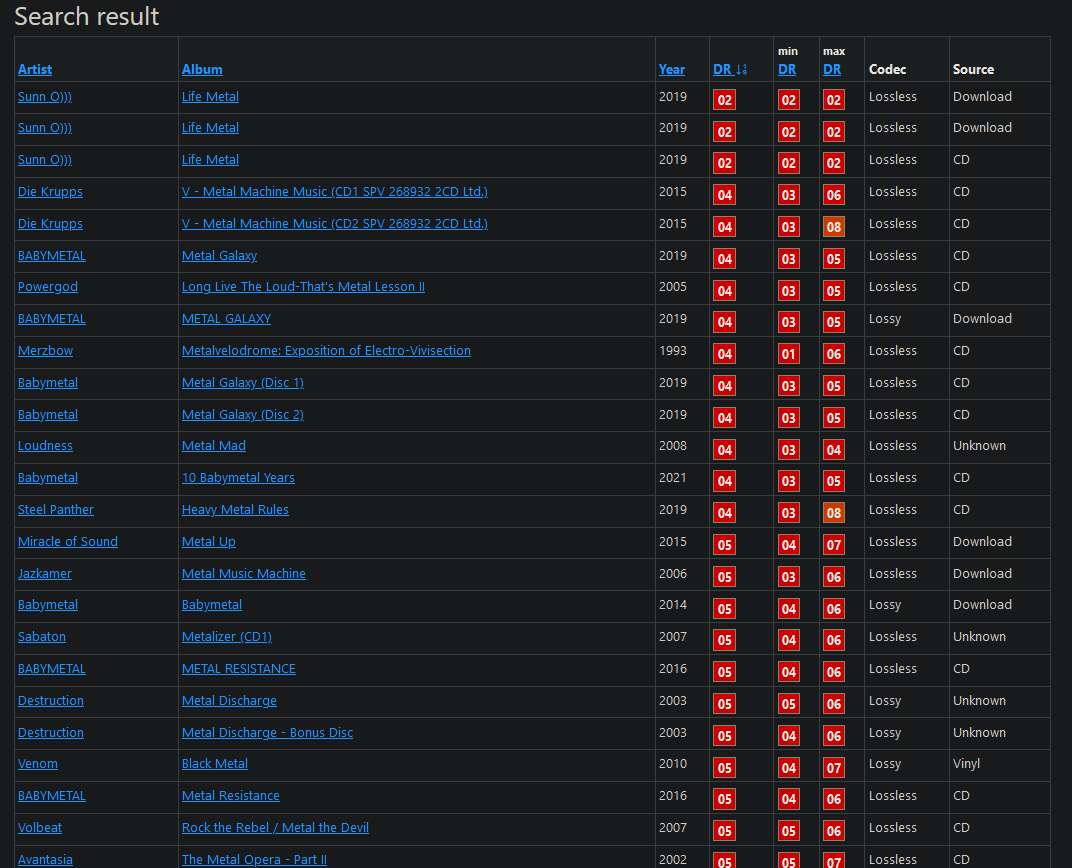
Task: Select year 1993 in Merzbow row
Action: coord(673,351)
